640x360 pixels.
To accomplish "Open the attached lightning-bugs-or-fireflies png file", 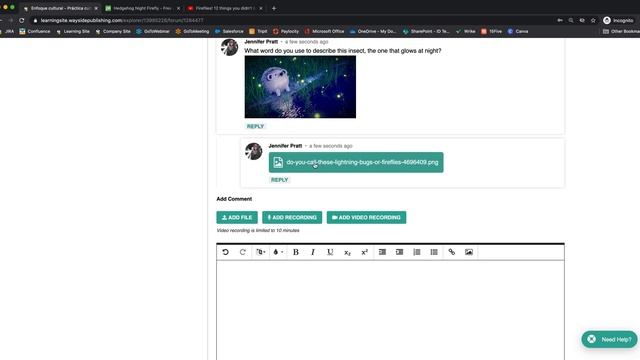I will (x=356, y=162).
